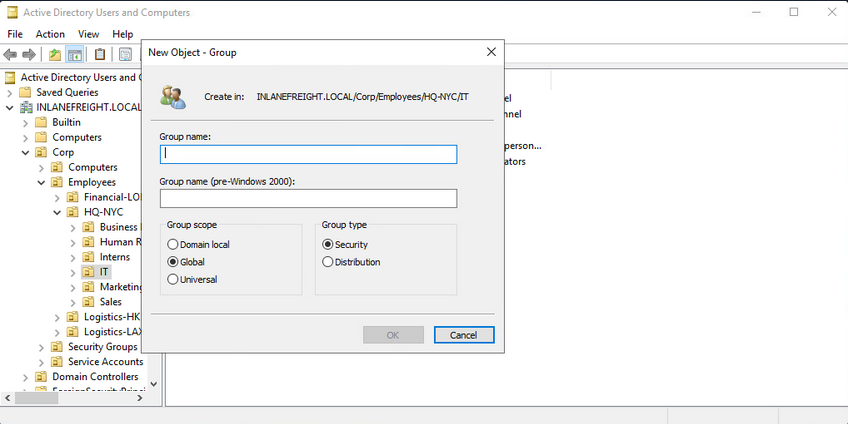Expand the Saved Queries tree node

[x=12, y=92]
